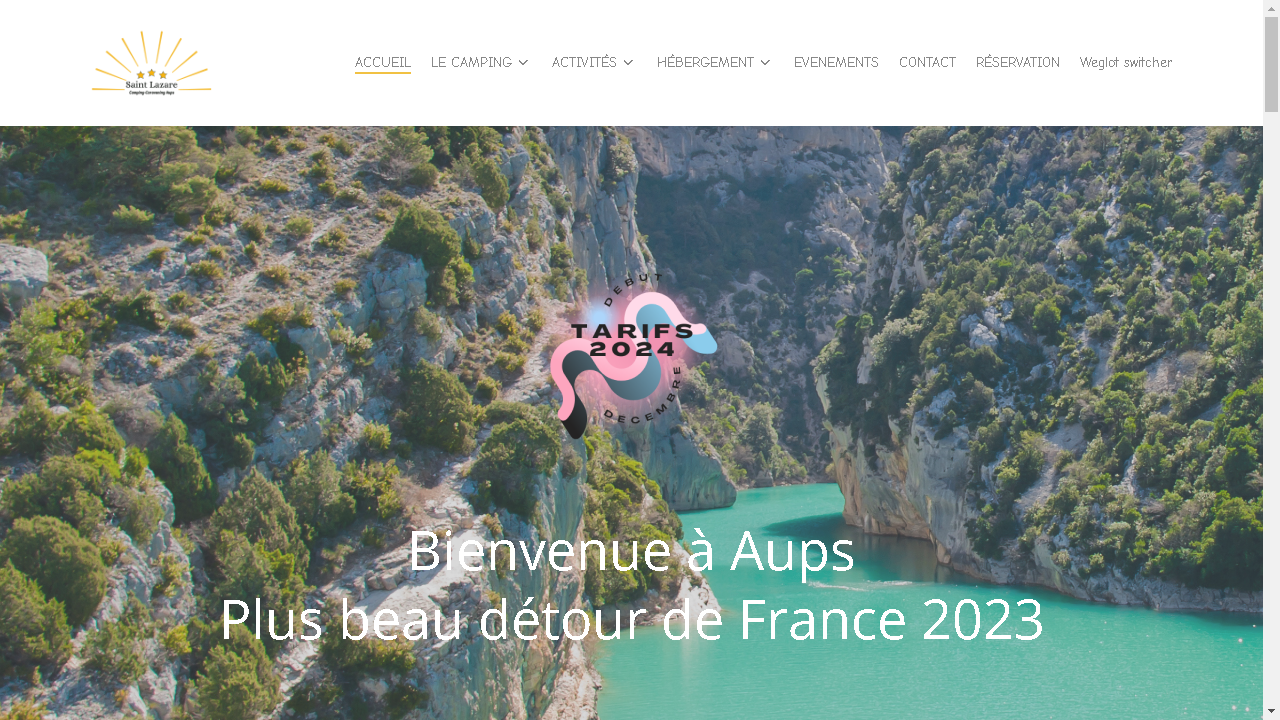
Task: Open the Hébergement menu label
Action: pos(705,63)
